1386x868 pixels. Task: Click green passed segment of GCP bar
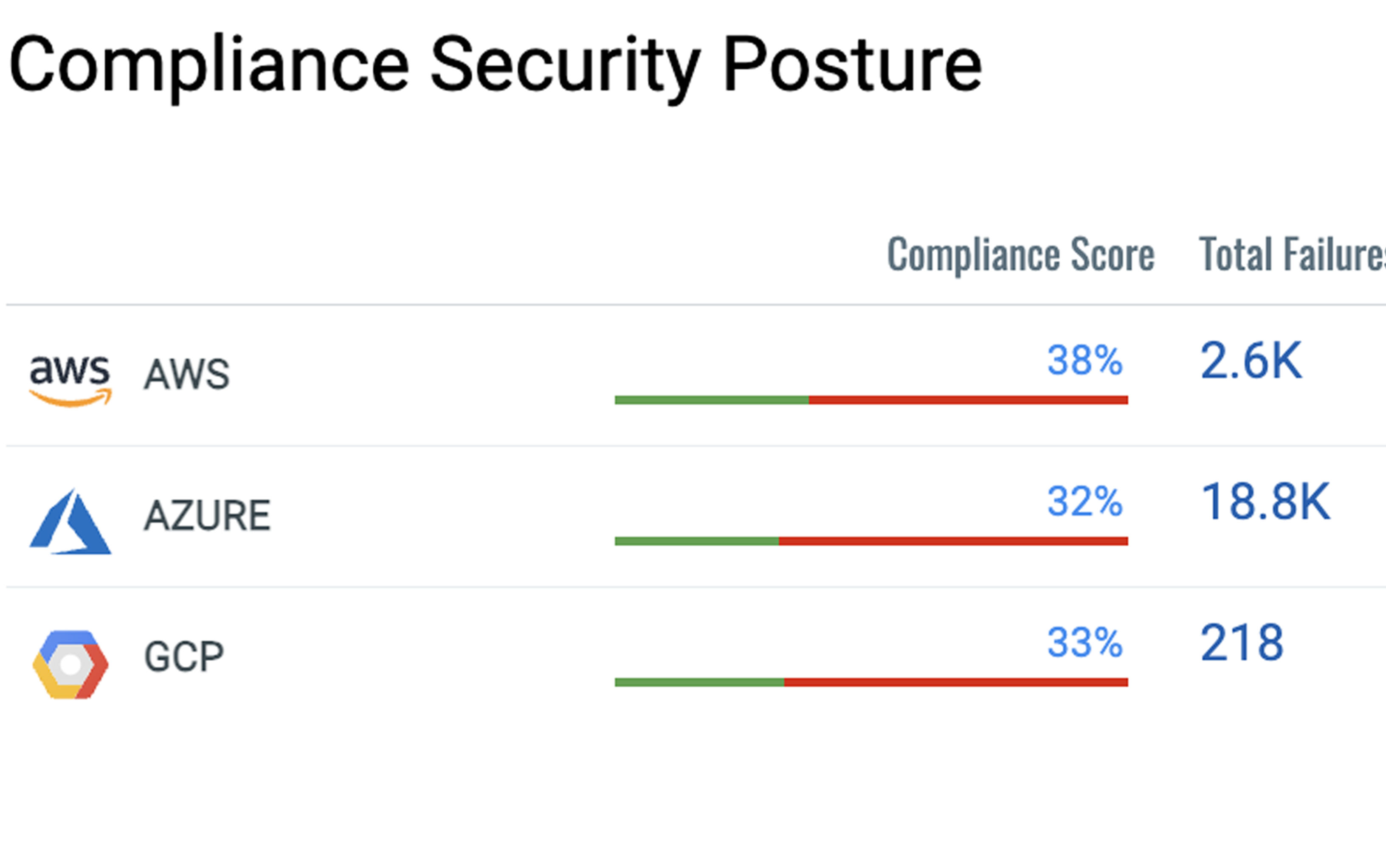[x=699, y=682]
